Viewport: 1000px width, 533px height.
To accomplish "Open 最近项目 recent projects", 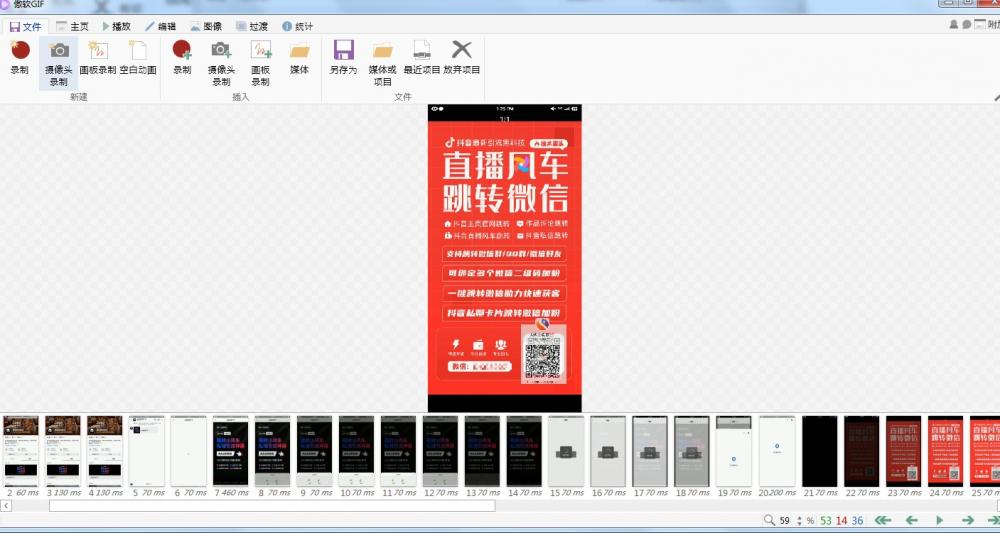I will pos(422,58).
